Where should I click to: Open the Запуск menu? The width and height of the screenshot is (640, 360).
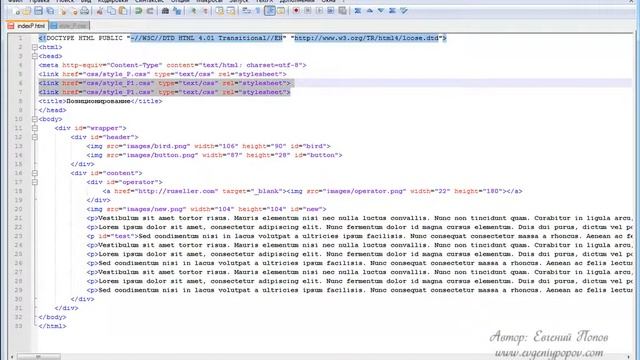click(x=238, y=1)
